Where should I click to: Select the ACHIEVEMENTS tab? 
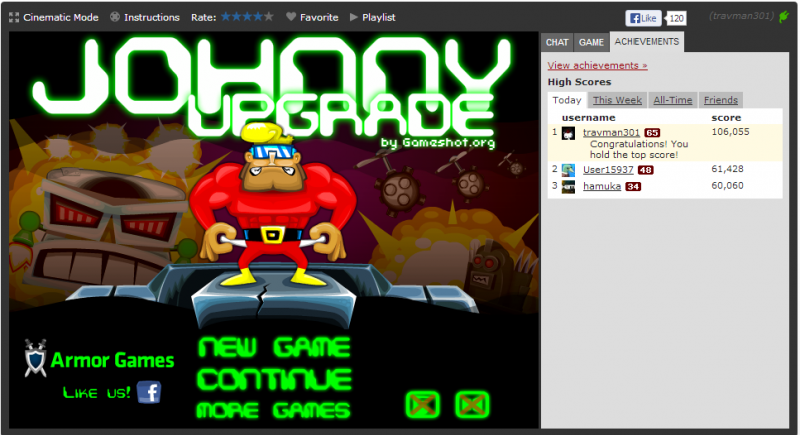[x=646, y=42]
